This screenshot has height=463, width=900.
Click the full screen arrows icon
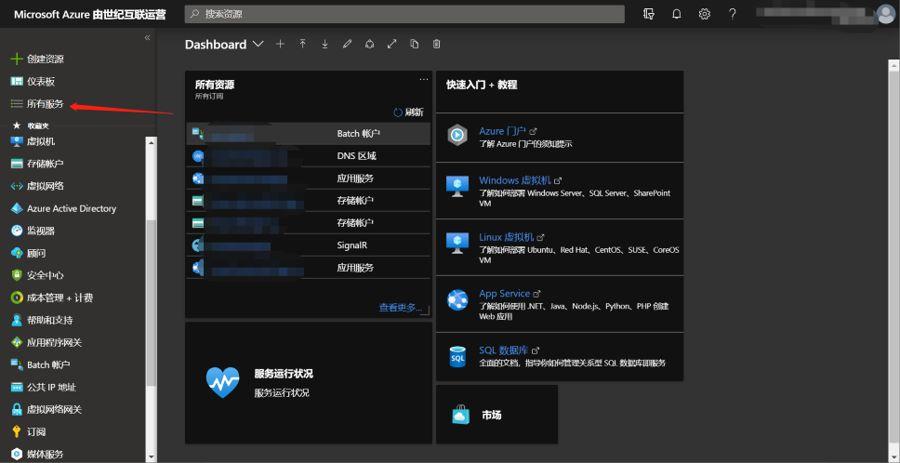[392, 44]
